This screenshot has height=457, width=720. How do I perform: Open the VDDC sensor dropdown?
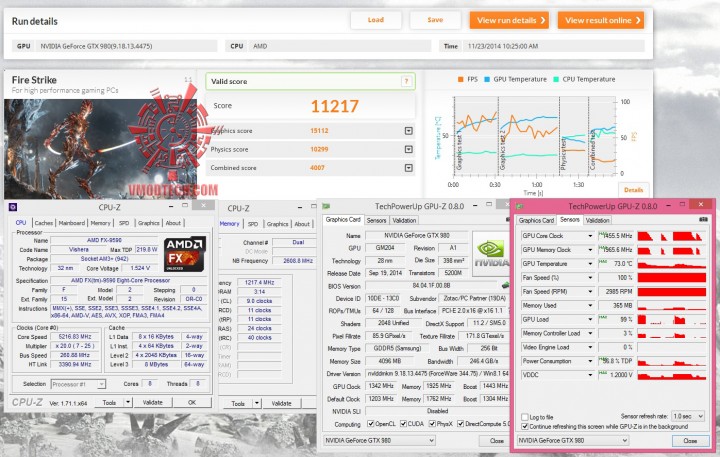click(590, 375)
